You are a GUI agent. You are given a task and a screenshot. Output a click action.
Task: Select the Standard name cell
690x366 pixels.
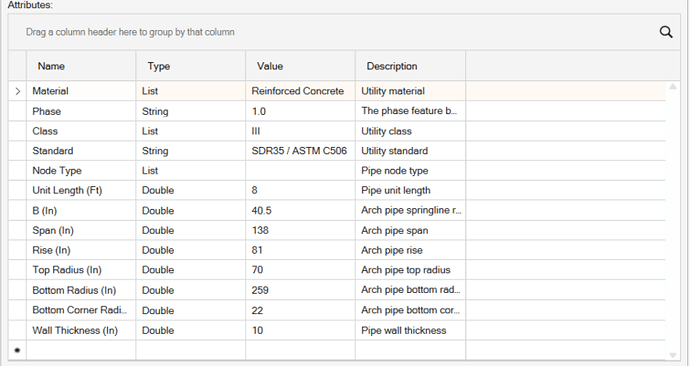[x=81, y=151]
